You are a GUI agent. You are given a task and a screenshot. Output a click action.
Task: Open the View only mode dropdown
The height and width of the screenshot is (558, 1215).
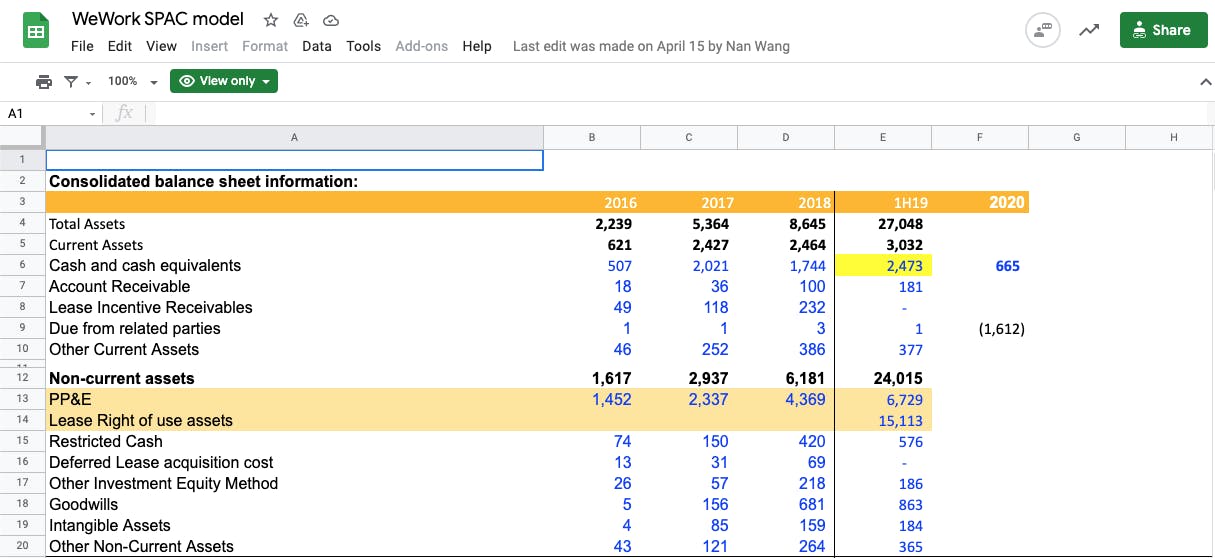[224, 81]
